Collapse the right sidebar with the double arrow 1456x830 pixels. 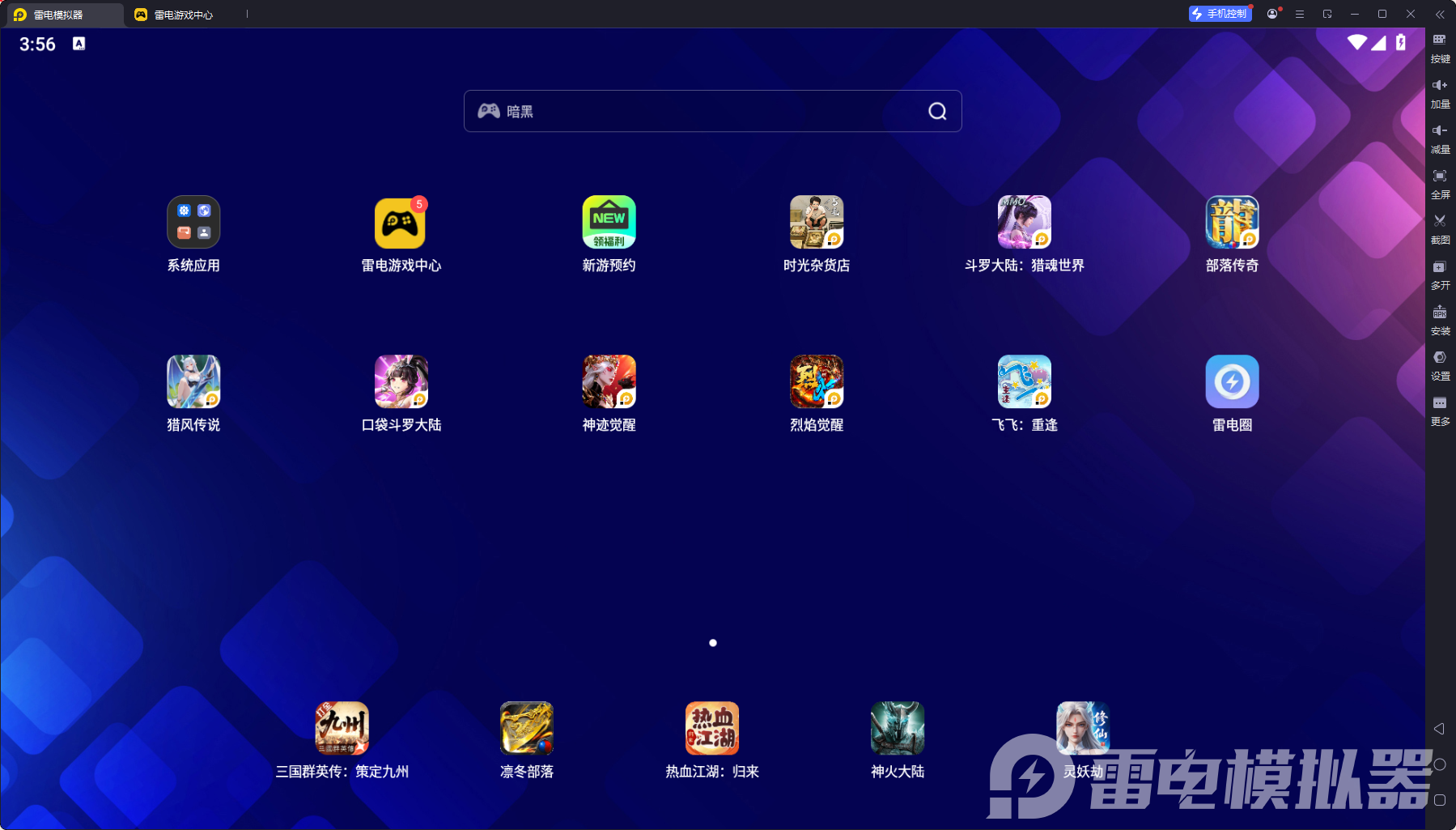1440,14
